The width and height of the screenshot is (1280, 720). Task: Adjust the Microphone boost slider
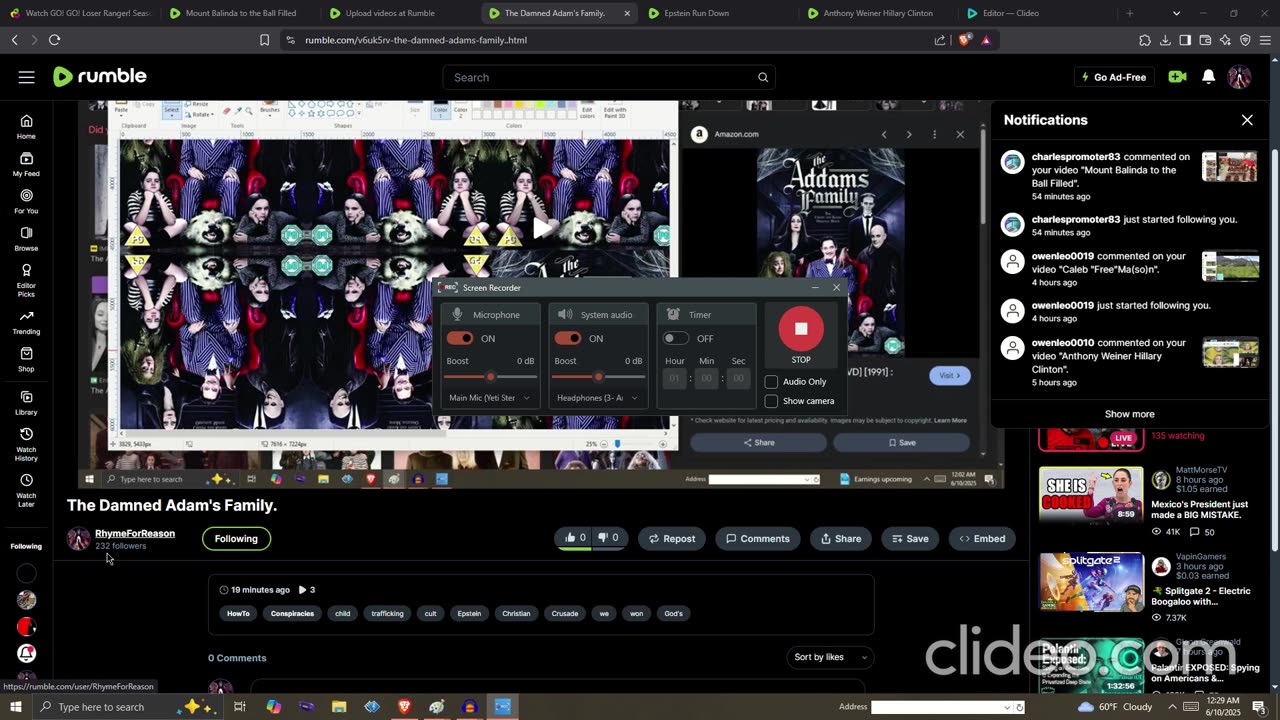[490, 377]
